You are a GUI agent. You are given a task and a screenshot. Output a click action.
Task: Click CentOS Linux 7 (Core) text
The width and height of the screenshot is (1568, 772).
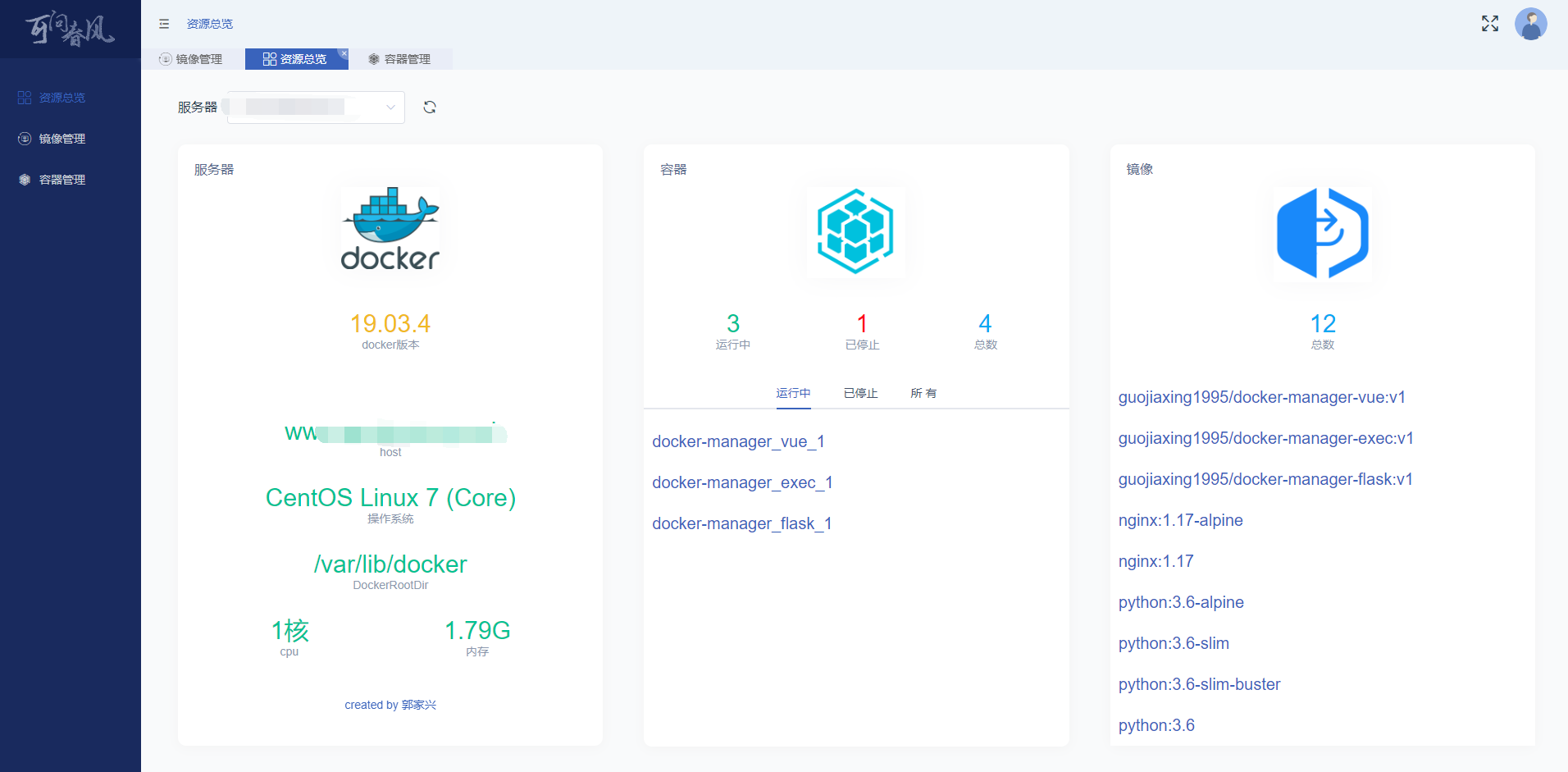click(x=390, y=498)
